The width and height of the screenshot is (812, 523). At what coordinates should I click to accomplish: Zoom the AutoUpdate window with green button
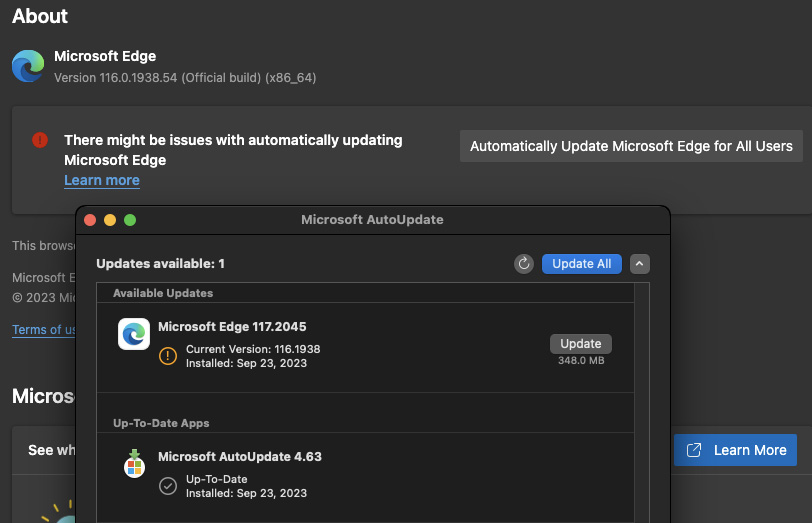click(130, 220)
